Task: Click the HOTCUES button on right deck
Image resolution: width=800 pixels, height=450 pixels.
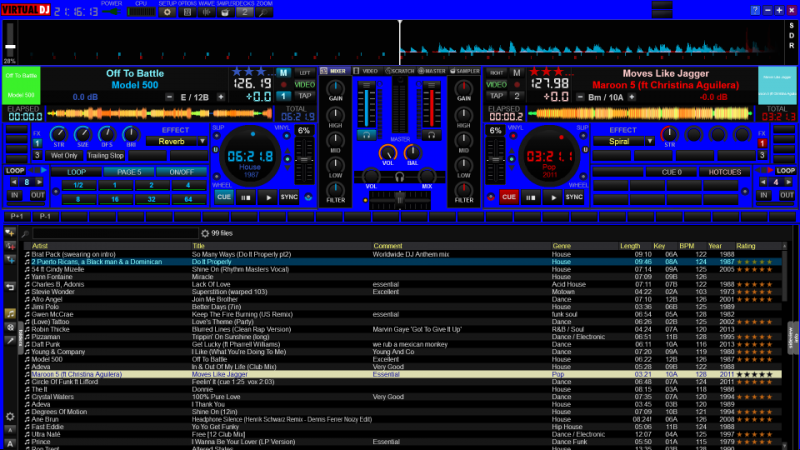Action: (x=724, y=172)
